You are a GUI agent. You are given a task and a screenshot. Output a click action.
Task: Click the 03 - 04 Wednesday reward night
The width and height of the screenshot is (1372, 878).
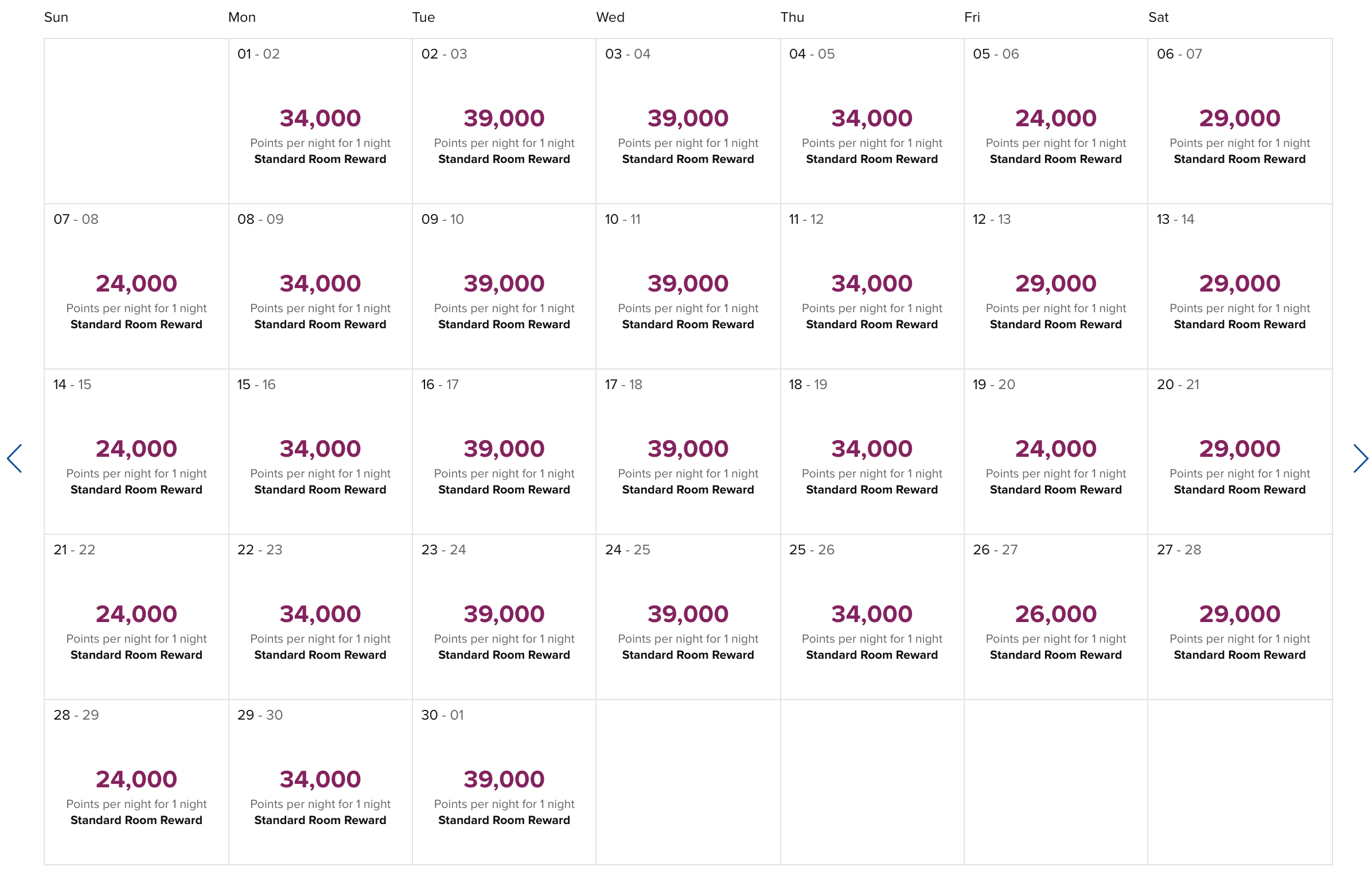pos(688,121)
